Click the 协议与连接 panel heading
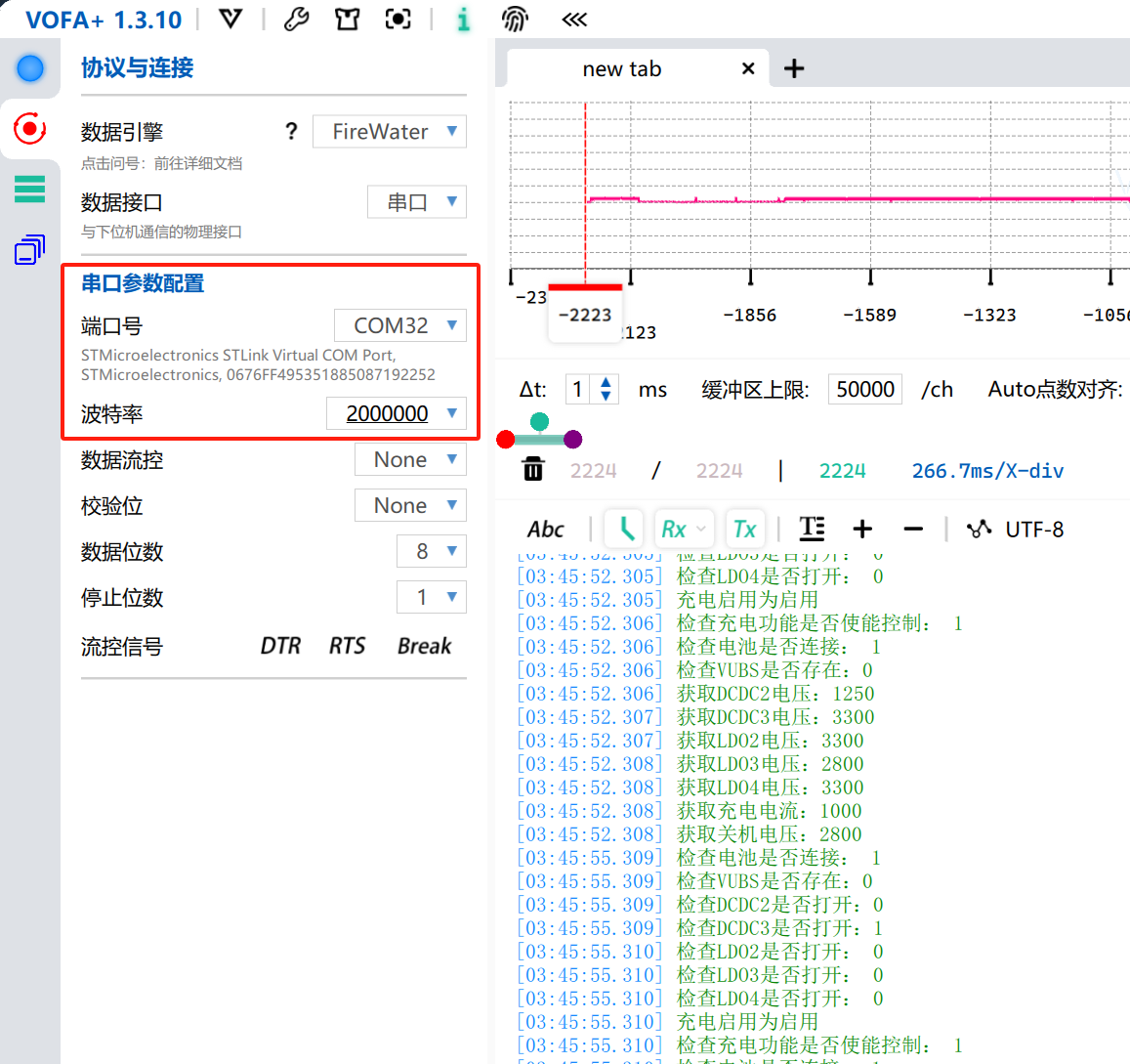 [137, 67]
